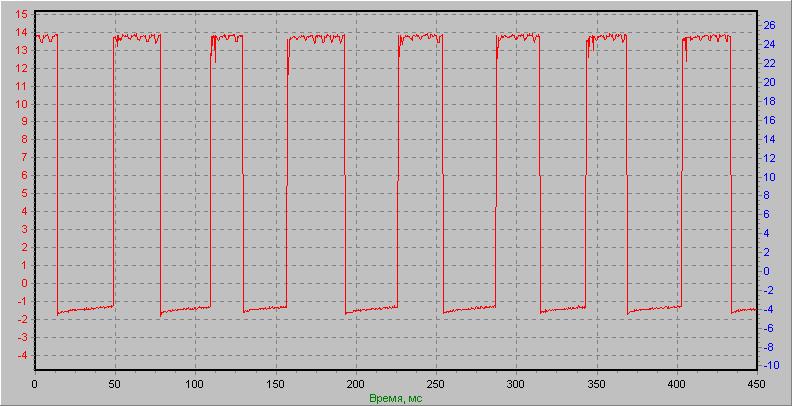Click the 10 label on the blue right axis
This screenshot has height=406, width=792.
[x=769, y=176]
